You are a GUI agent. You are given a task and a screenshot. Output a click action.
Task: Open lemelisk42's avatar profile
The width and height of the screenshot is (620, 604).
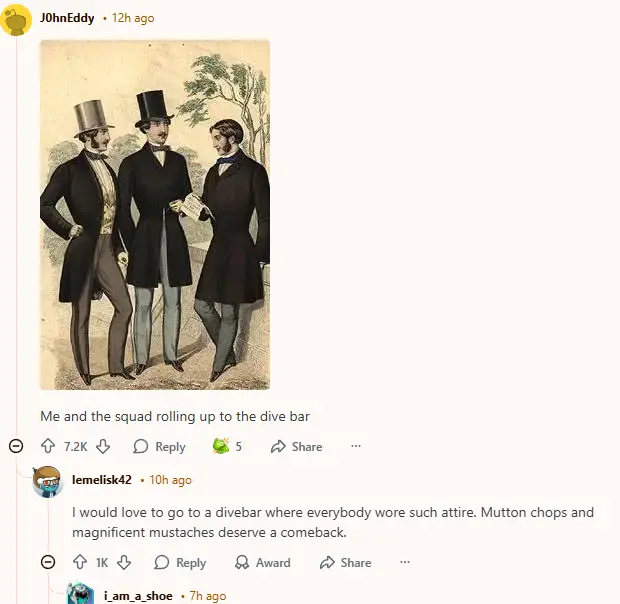pos(48,481)
